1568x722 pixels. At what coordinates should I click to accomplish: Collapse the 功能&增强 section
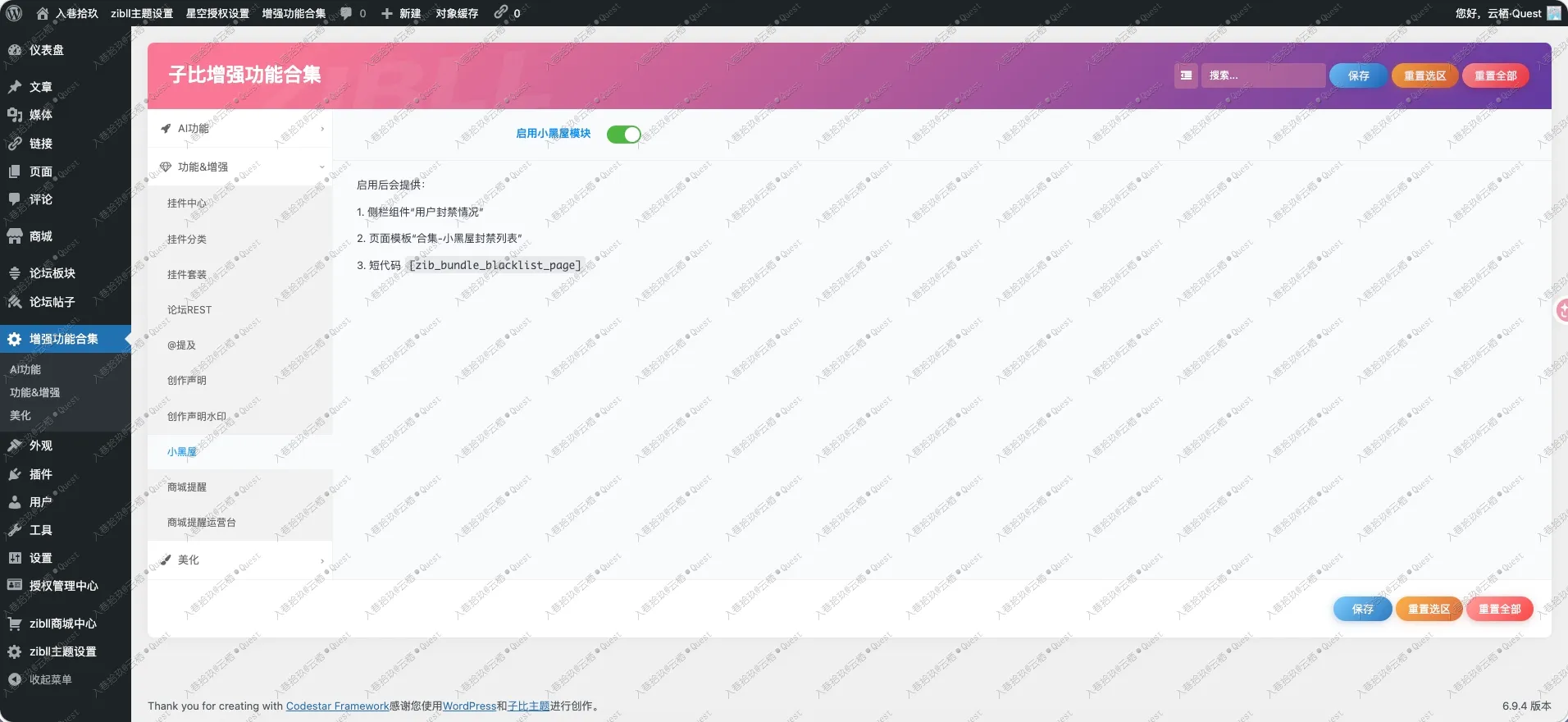(x=240, y=167)
